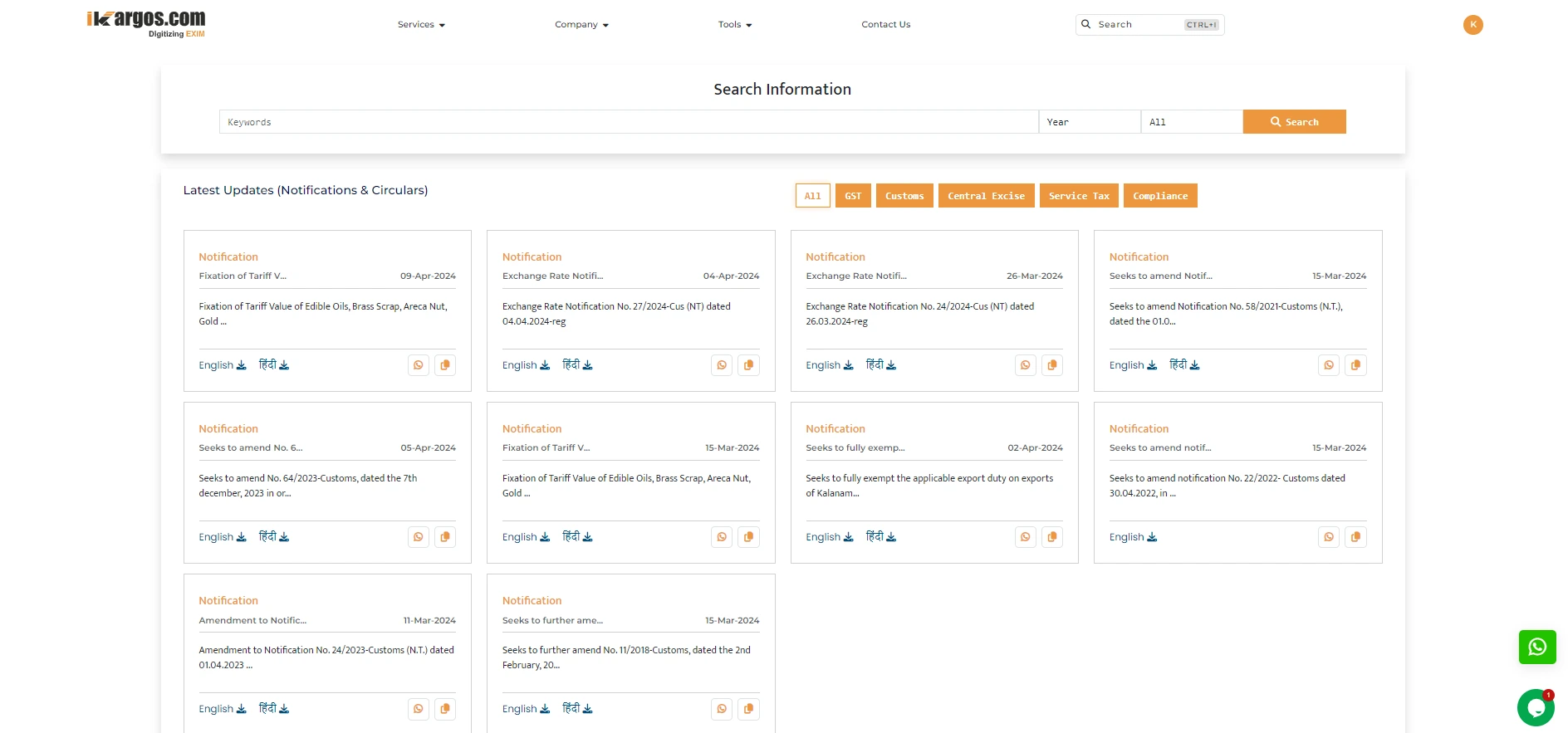Expand the Services dropdown menu
This screenshot has height=733, width=1568.
pyautogui.click(x=421, y=25)
